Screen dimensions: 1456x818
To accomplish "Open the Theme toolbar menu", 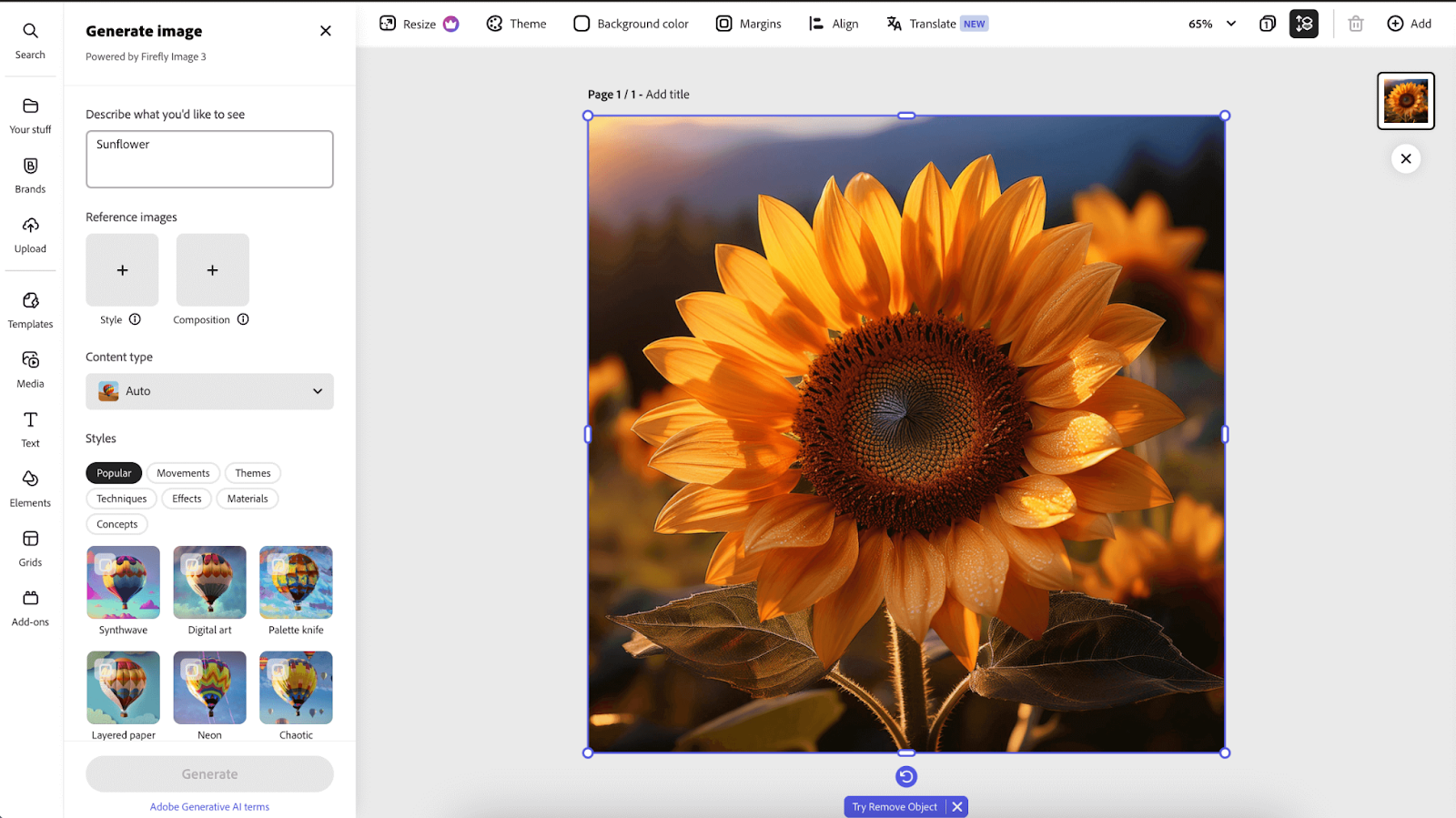I will click(x=516, y=24).
